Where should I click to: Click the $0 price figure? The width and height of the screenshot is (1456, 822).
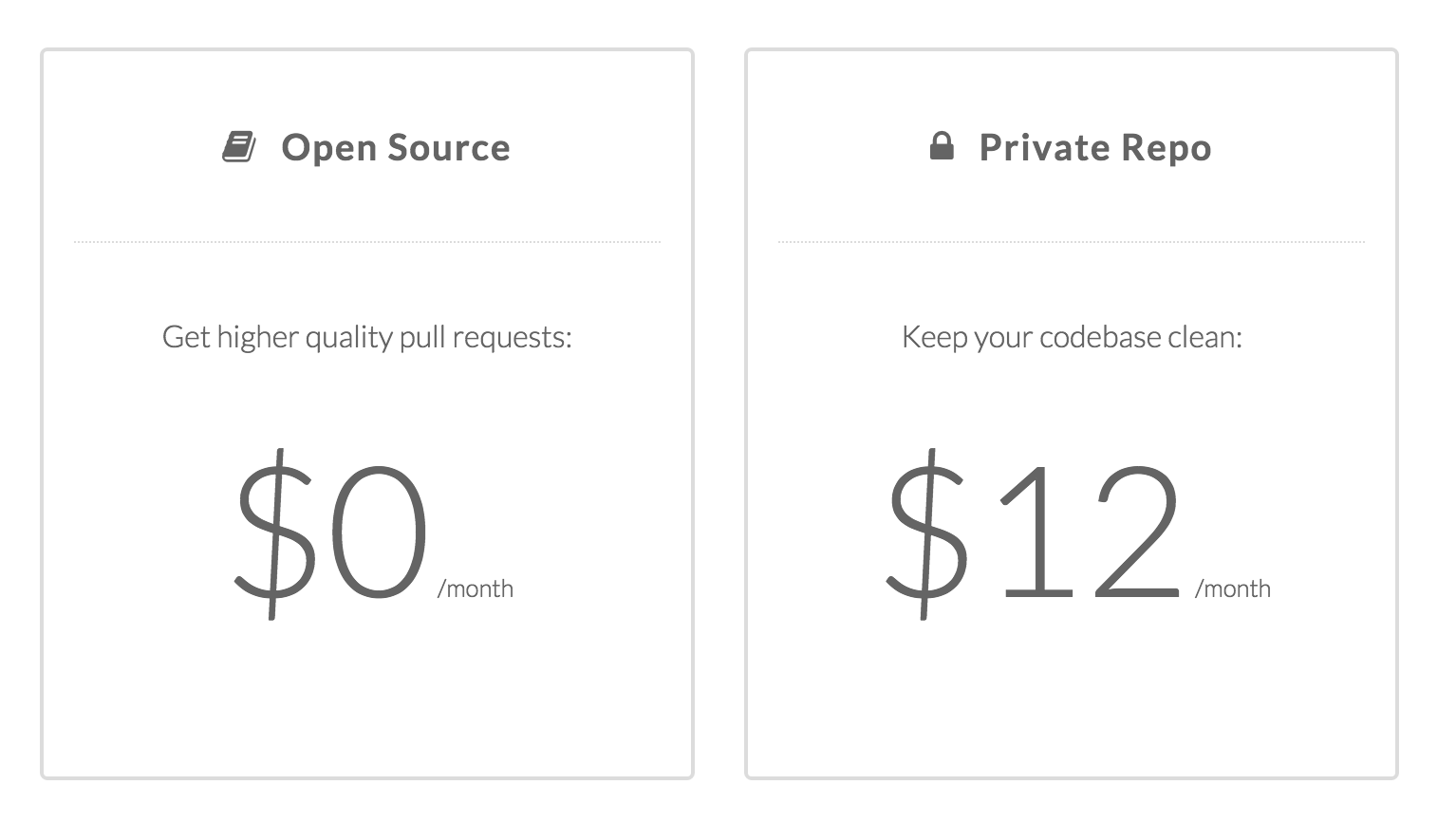(332, 532)
